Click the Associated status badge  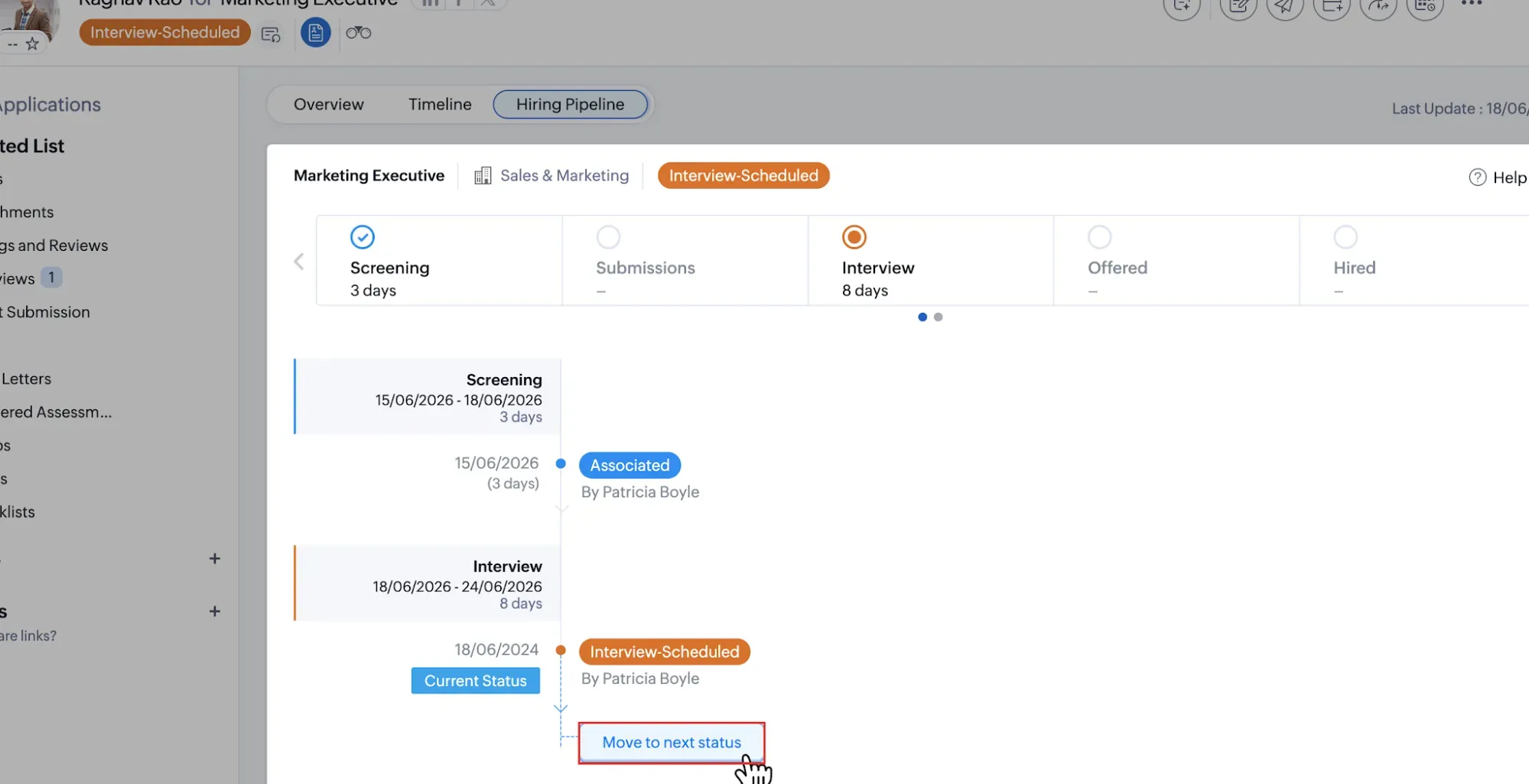point(629,465)
